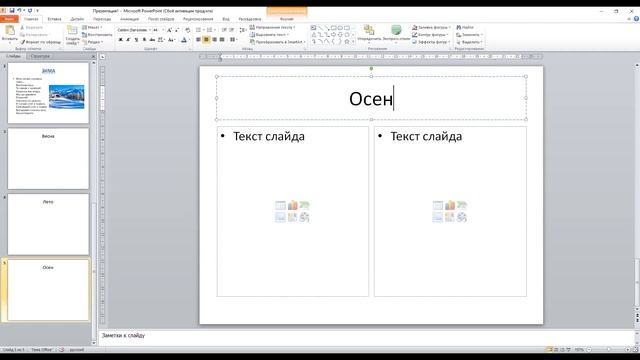Decrease list indent level icon
640x360 pixels.
[224, 30]
